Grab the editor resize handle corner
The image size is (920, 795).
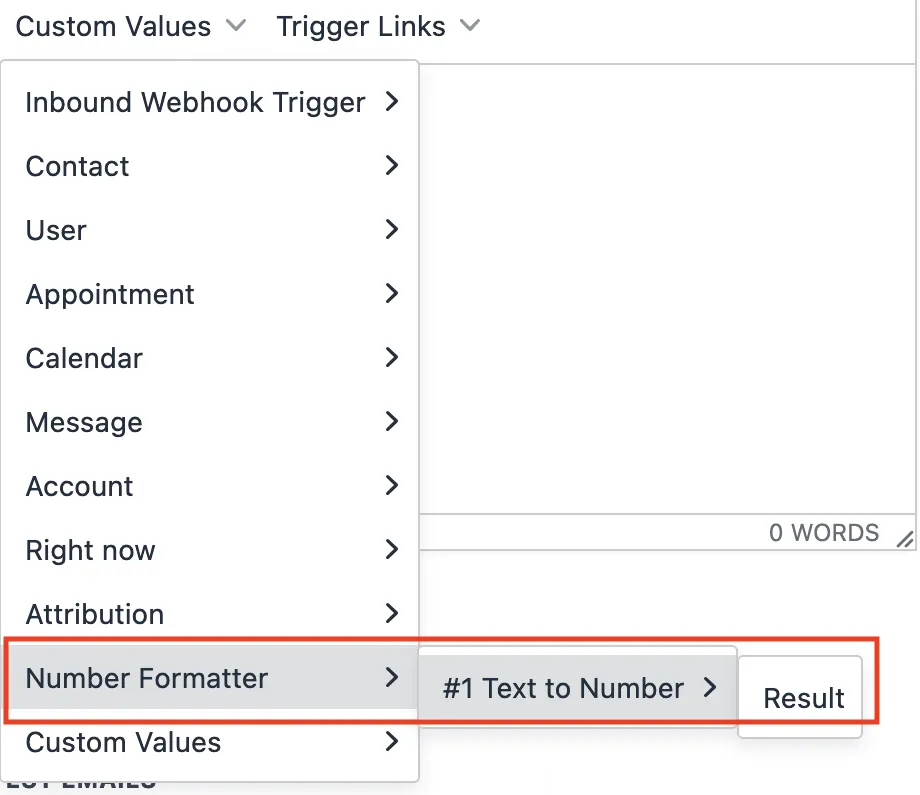904,540
